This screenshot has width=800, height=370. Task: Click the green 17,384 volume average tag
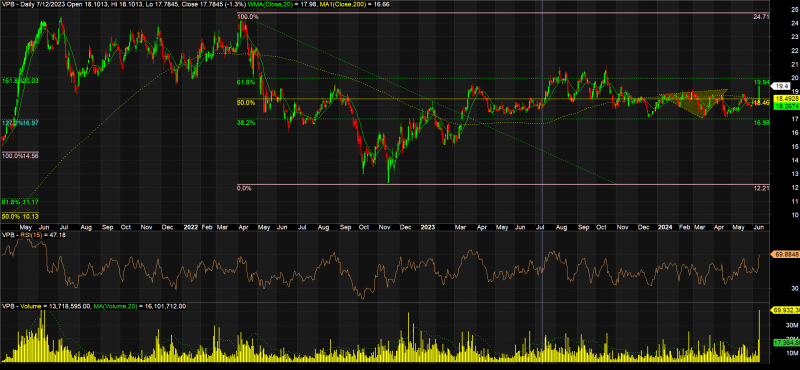point(787,342)
